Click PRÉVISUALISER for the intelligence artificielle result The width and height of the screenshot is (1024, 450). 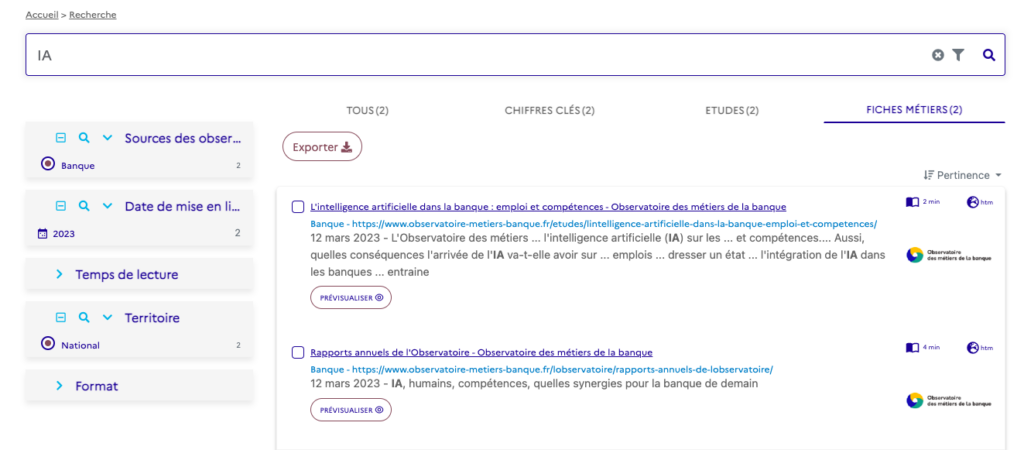click(x=351, y=298)
